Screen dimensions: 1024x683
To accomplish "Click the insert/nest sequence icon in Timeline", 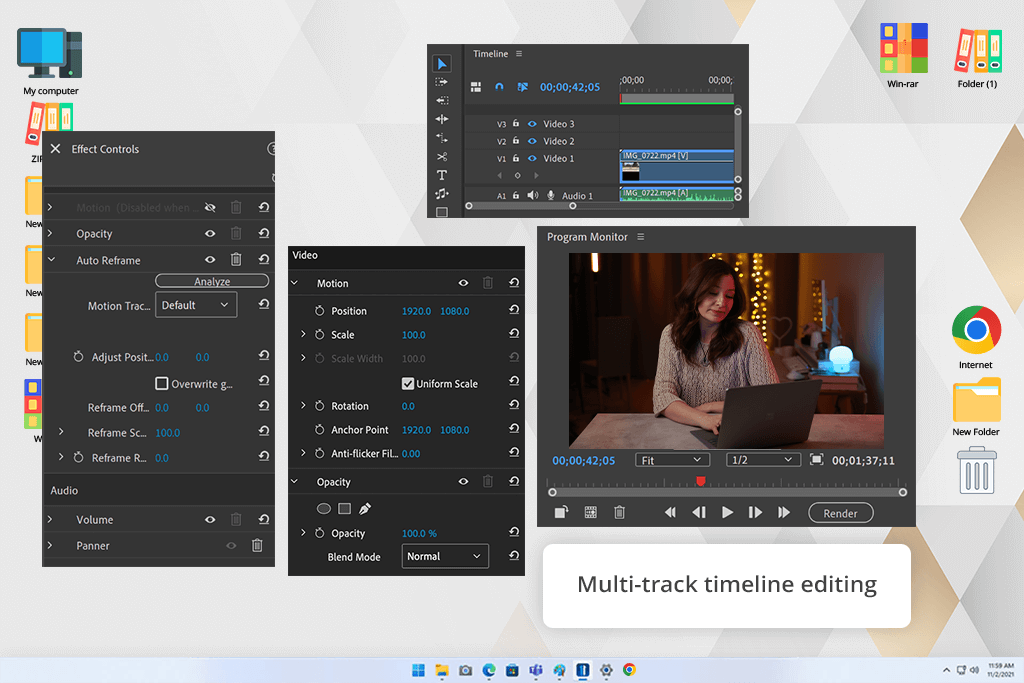I will click(475, 87).
